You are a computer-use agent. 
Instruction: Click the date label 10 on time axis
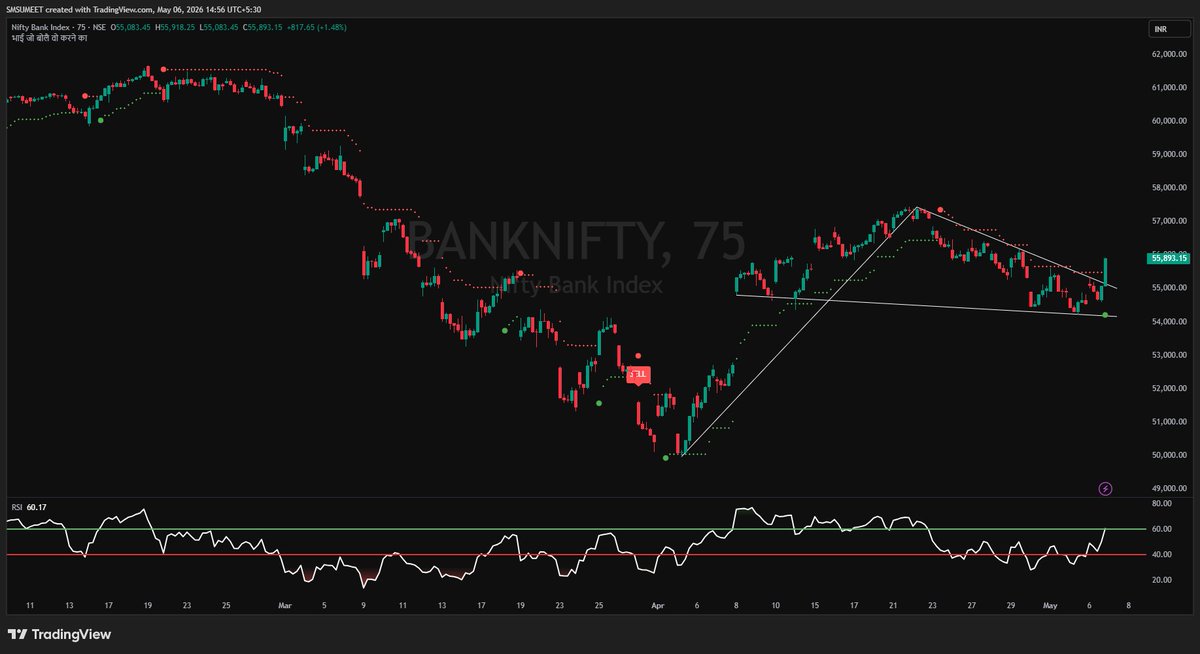775,606
